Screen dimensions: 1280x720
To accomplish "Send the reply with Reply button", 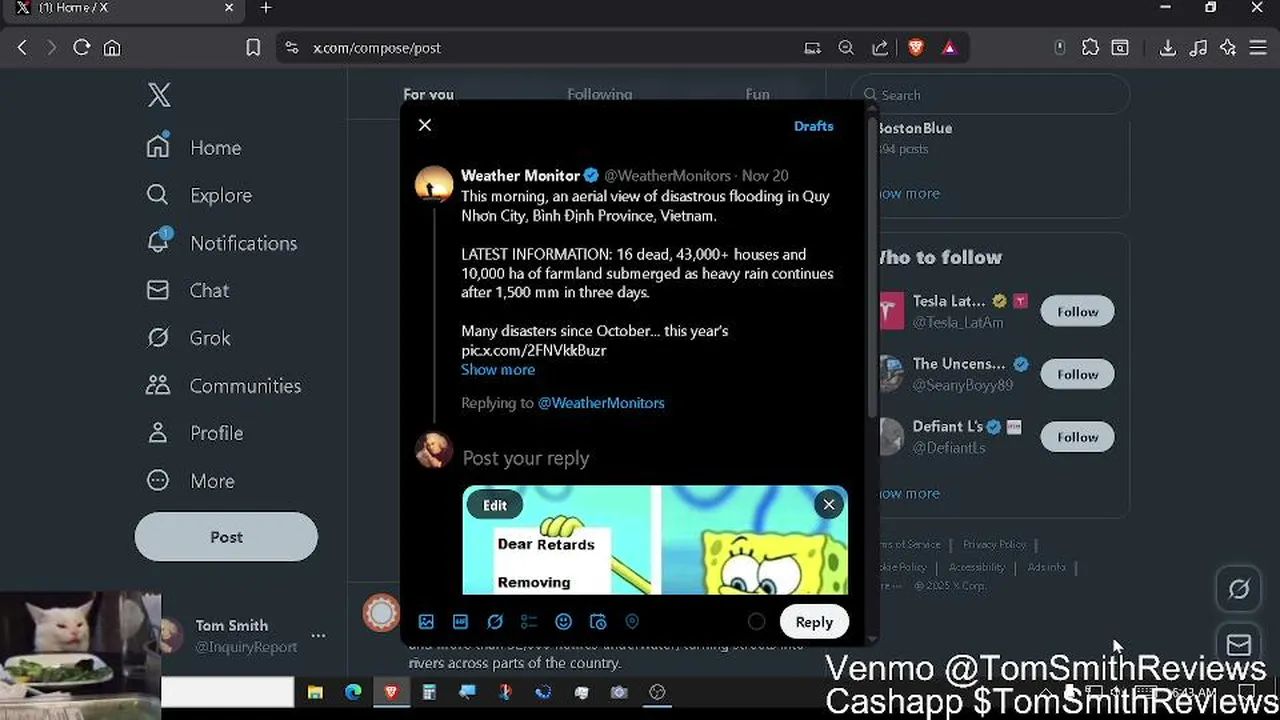I will click(x=814, y=622).
